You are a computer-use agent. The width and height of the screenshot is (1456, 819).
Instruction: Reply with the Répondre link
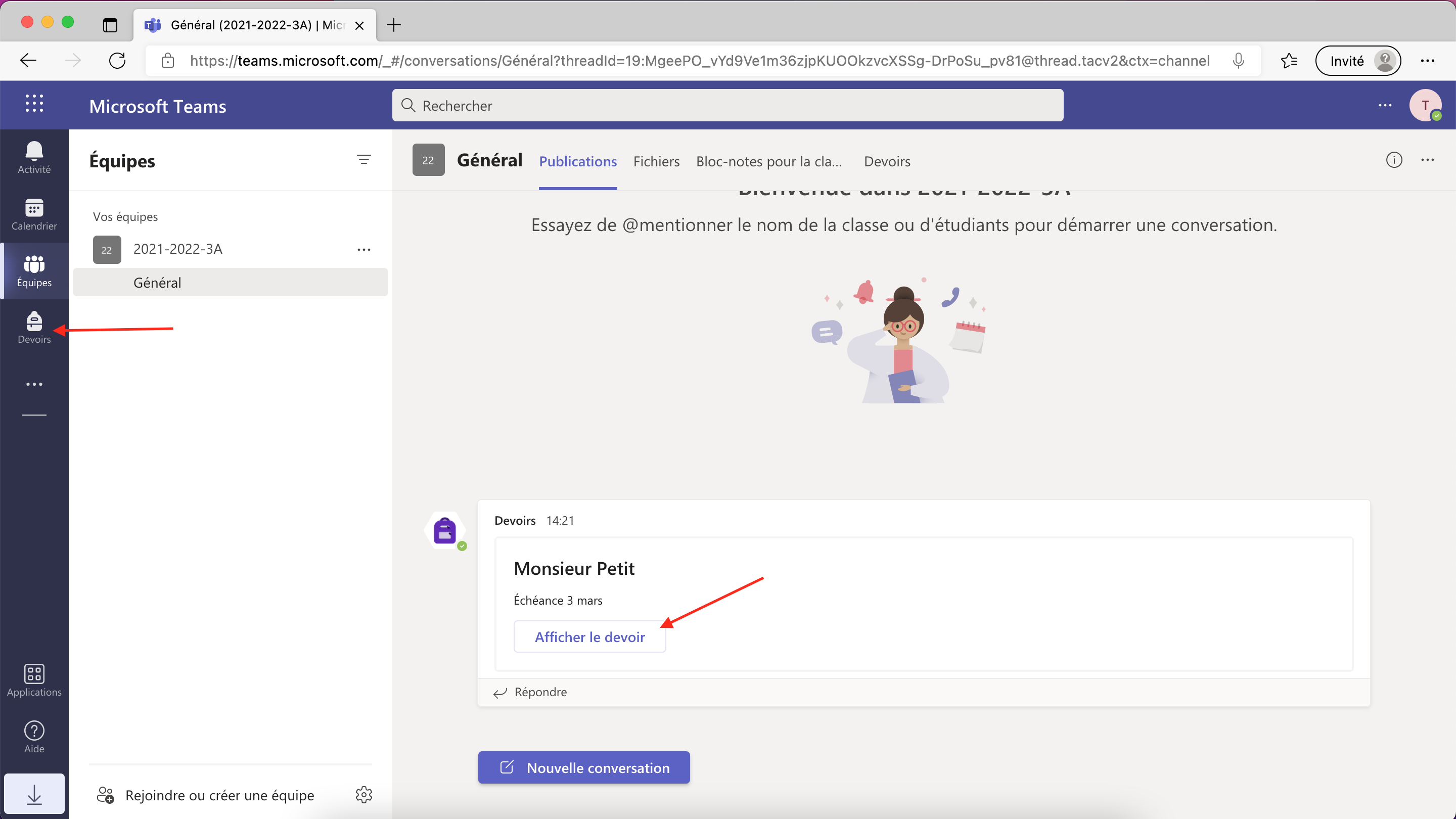530,692
